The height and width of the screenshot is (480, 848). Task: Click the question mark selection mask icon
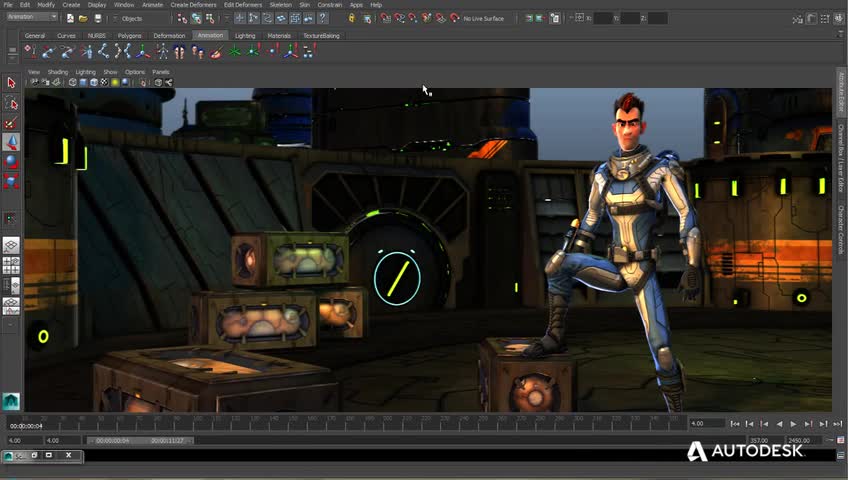tap(322, 18)
